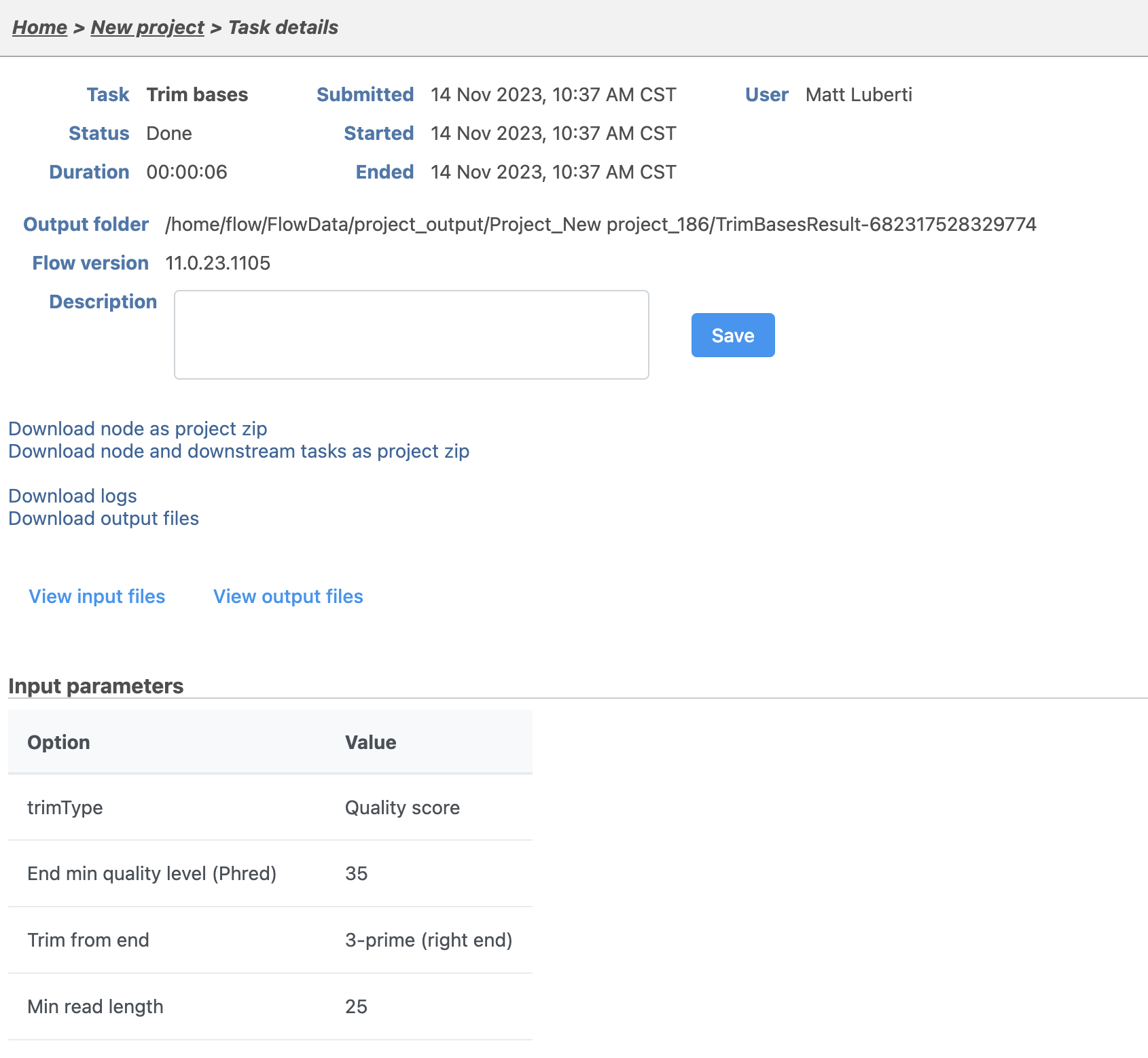This screenshot has height=1058, width=1148.
Task: Go to the New project breadcrumb
Action: (x=147, y=28)
